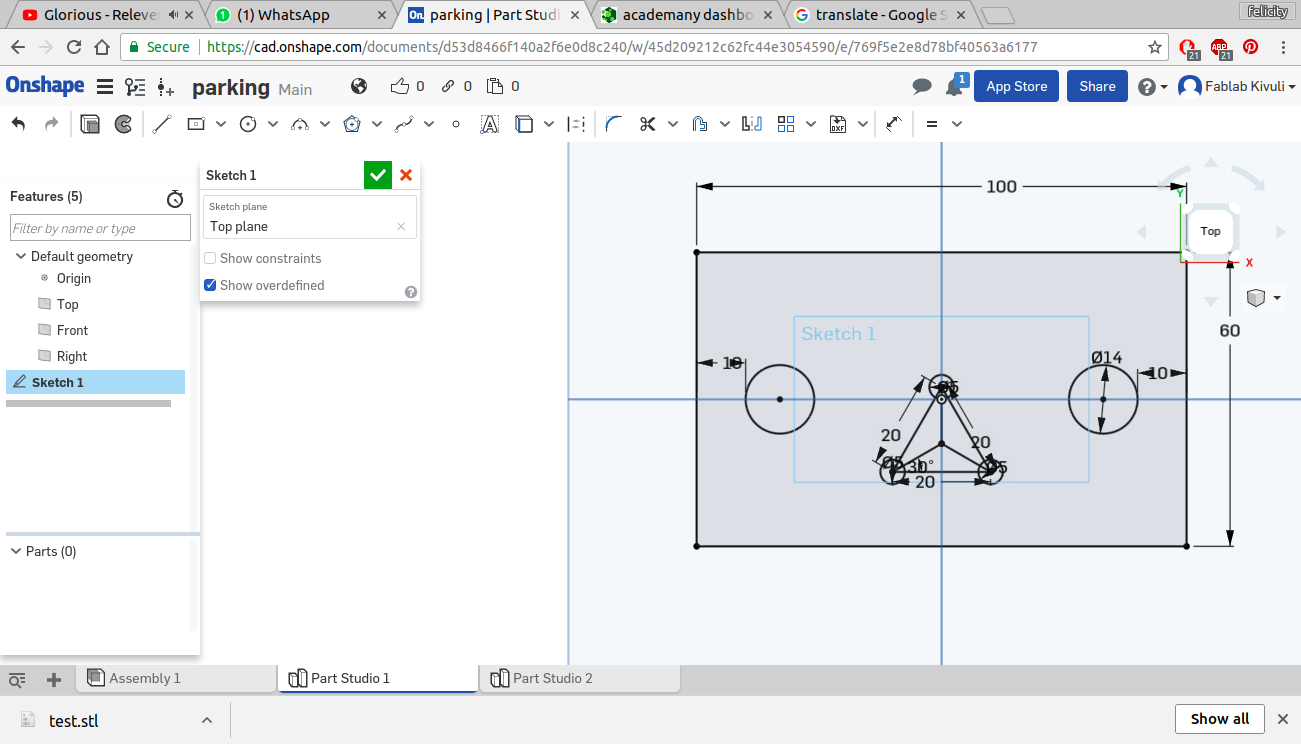Click the Part Studio 1 tab
The height and width of the screenshot is (744, 1301).
click(378, 678)
